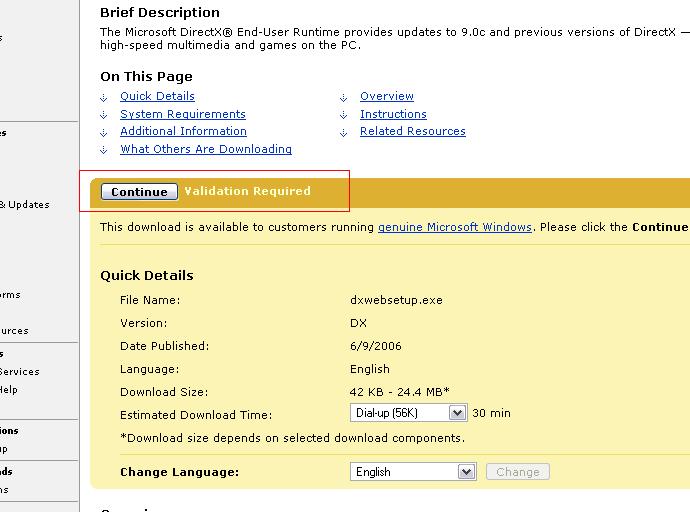
Task: Click arrow icon beside What Others Are Downloading
Action: (x=104, y=150)
